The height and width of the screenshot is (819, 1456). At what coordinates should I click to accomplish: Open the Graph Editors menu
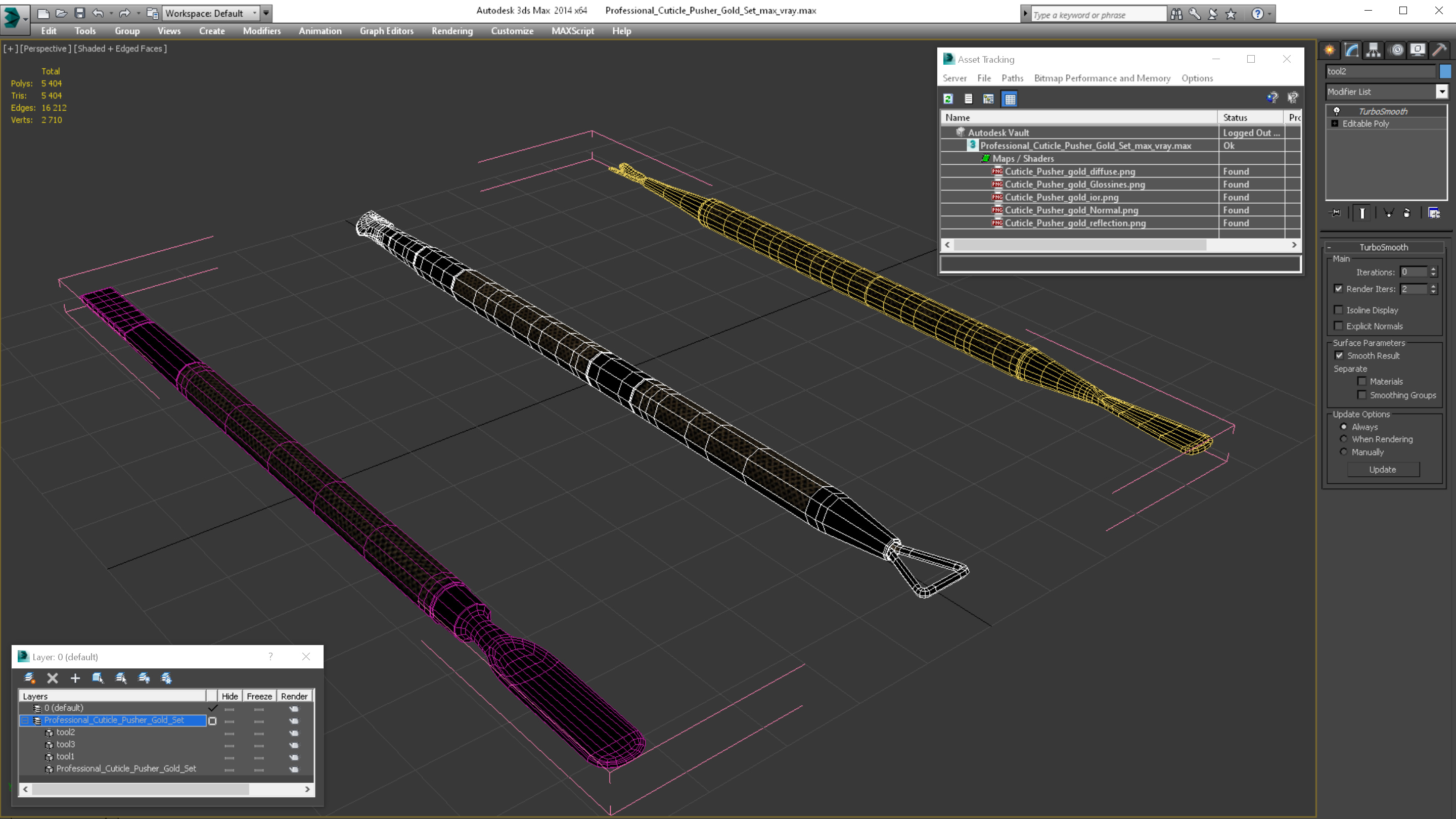387,31
